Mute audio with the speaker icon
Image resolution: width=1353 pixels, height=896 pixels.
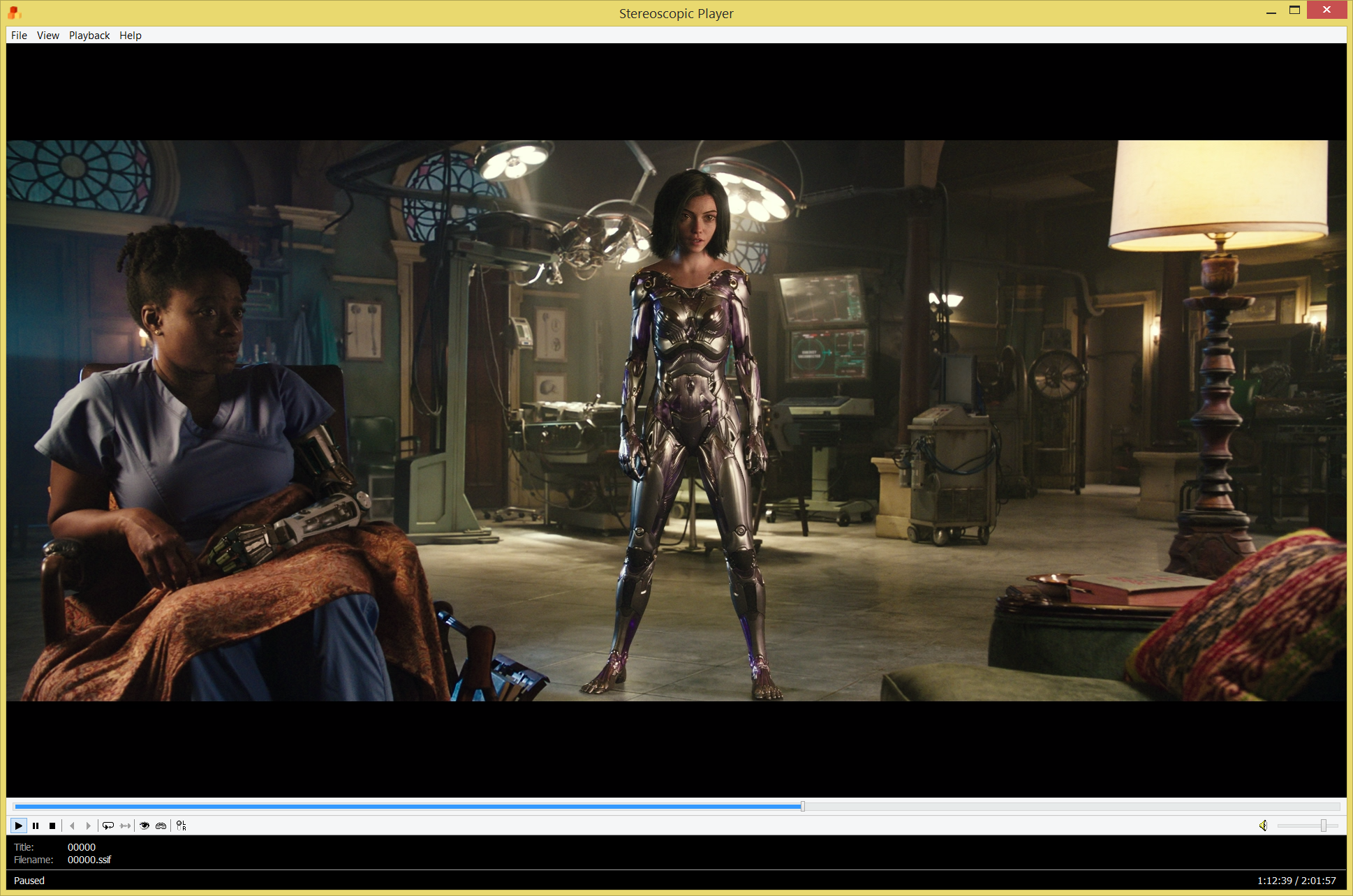[1264, 826]
